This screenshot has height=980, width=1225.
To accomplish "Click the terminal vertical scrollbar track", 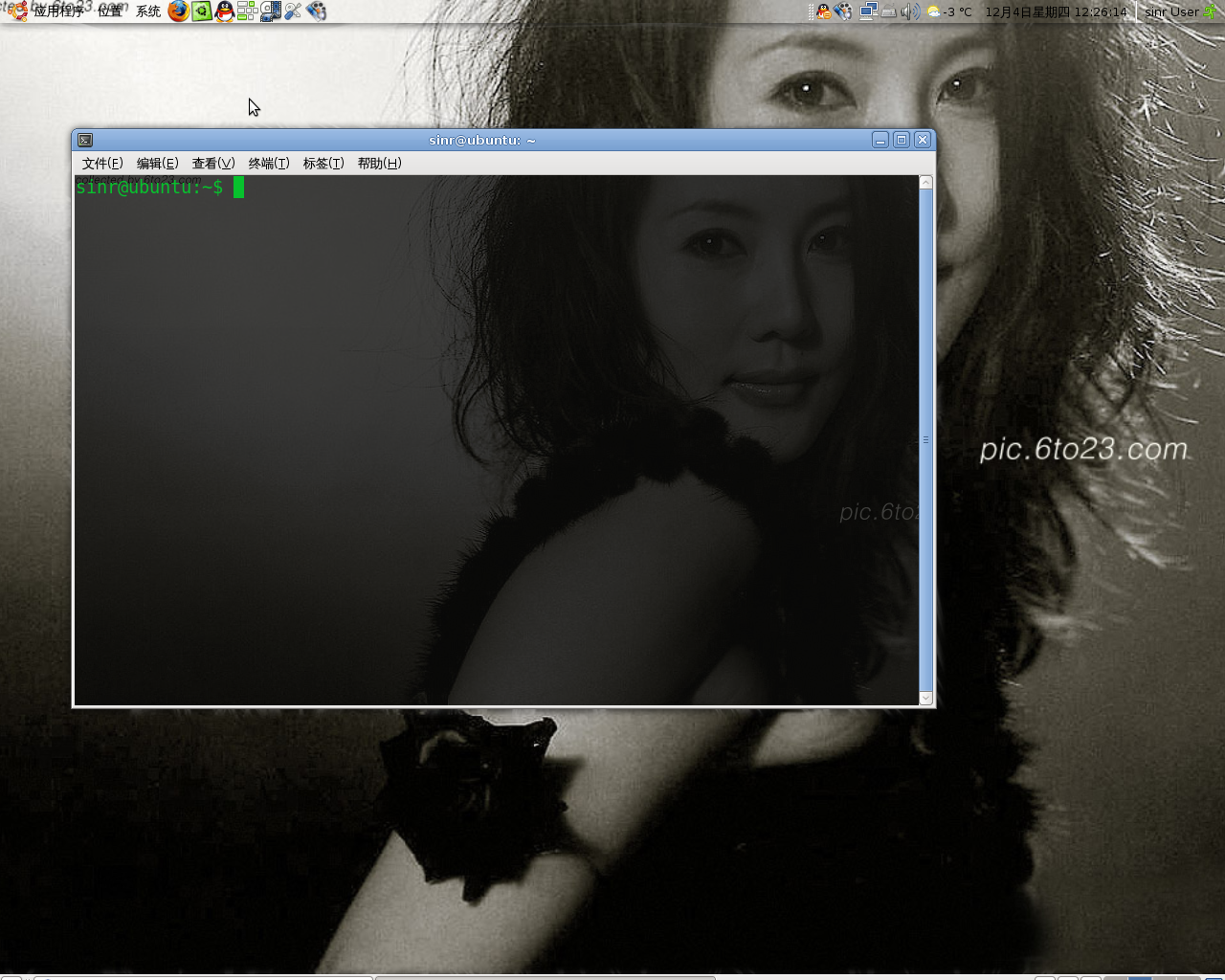I will [x=925, y=440].
